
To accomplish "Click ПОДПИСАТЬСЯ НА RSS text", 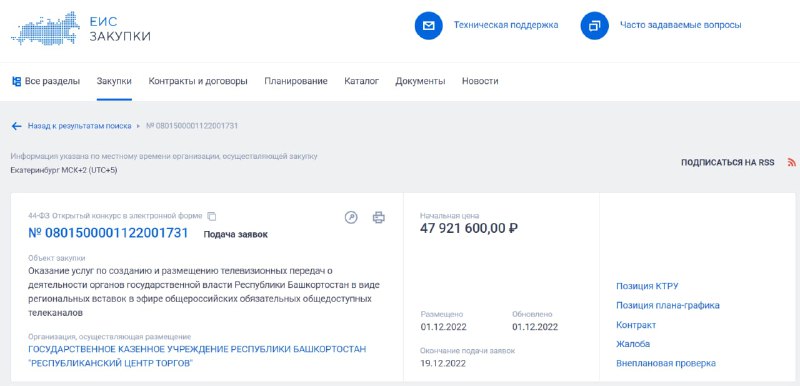I will pos(728,163).
